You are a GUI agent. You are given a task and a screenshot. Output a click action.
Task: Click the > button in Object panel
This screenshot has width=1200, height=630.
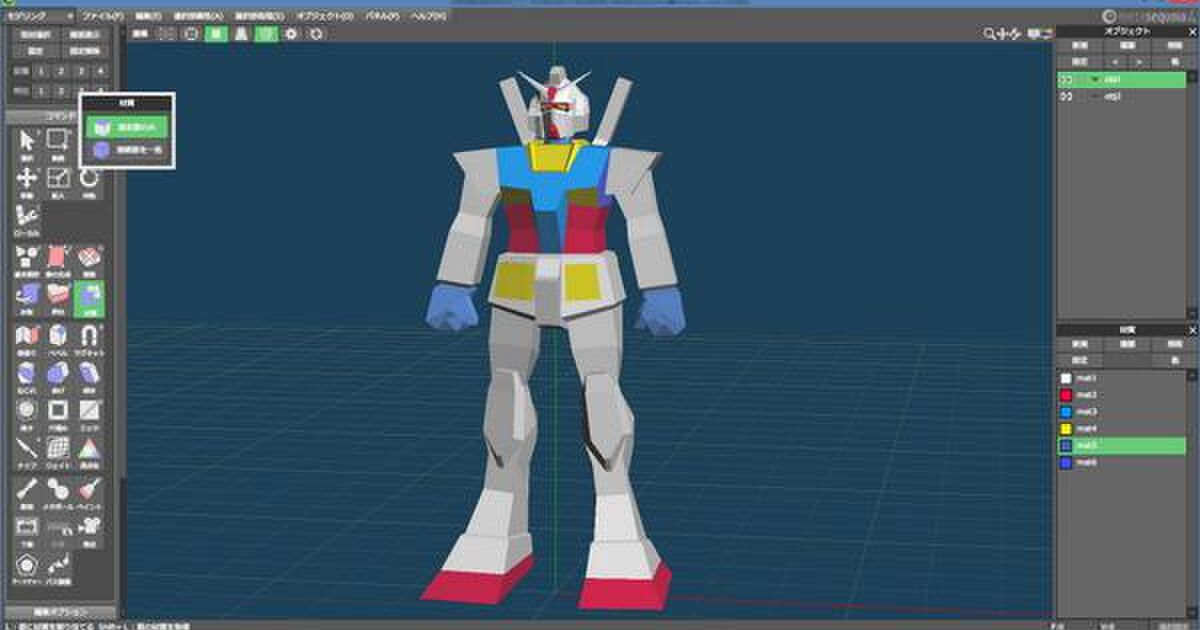point(1138,62)
